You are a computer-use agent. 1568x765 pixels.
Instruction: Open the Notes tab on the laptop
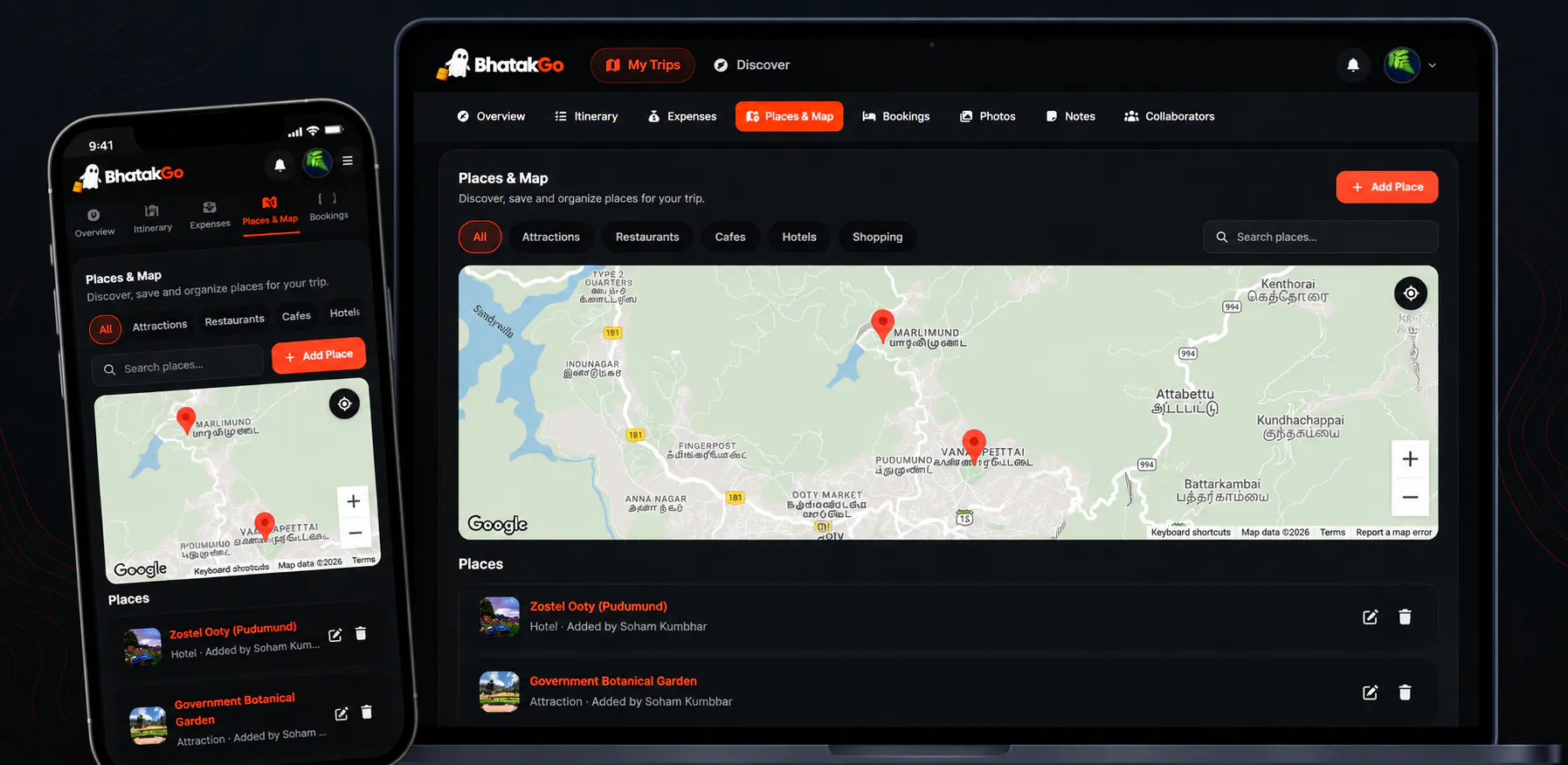click(x=1071, y=116)
